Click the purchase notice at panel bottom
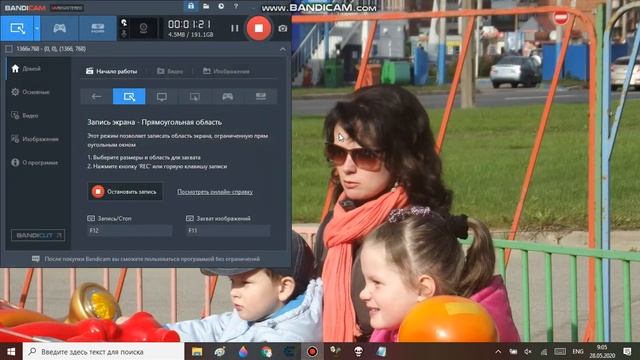 [146, 259]
